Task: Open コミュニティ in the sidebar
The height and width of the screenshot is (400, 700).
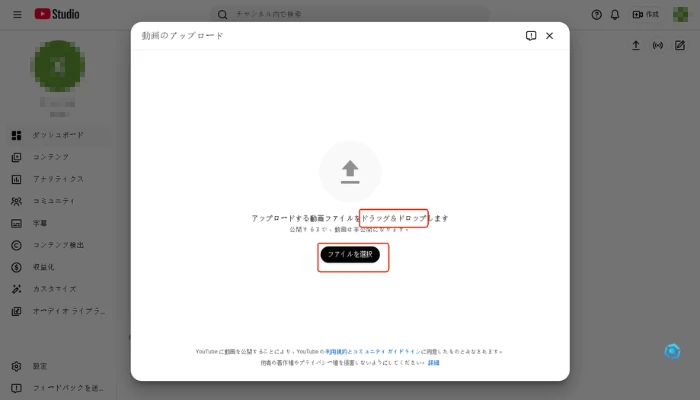Action: coord(59,201)
